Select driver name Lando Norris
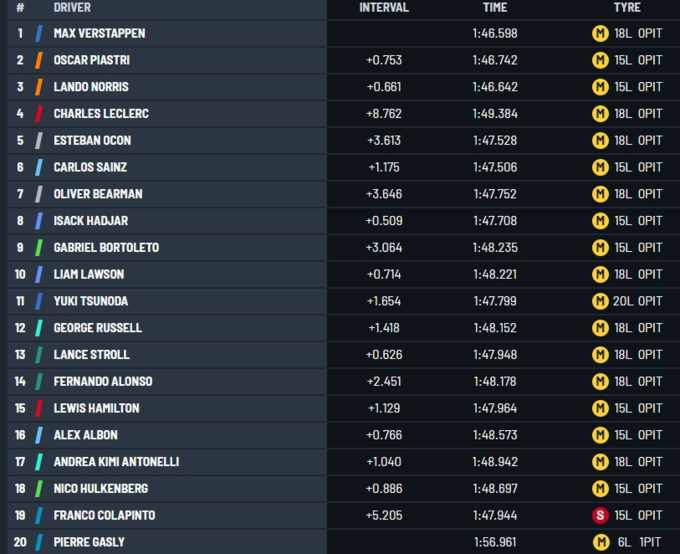 [x=91, y=87]
